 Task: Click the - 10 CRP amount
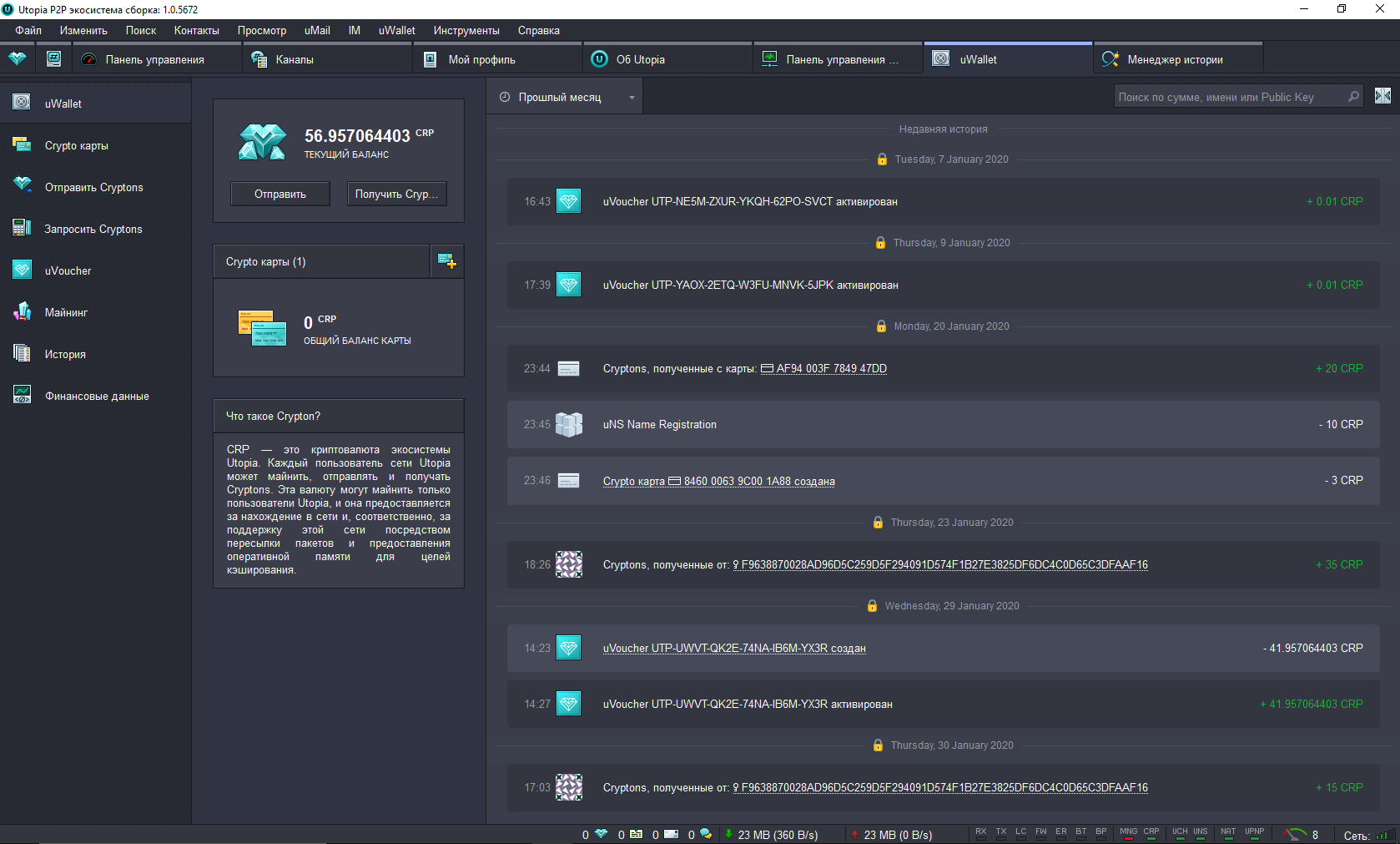tap(1341, 424)
